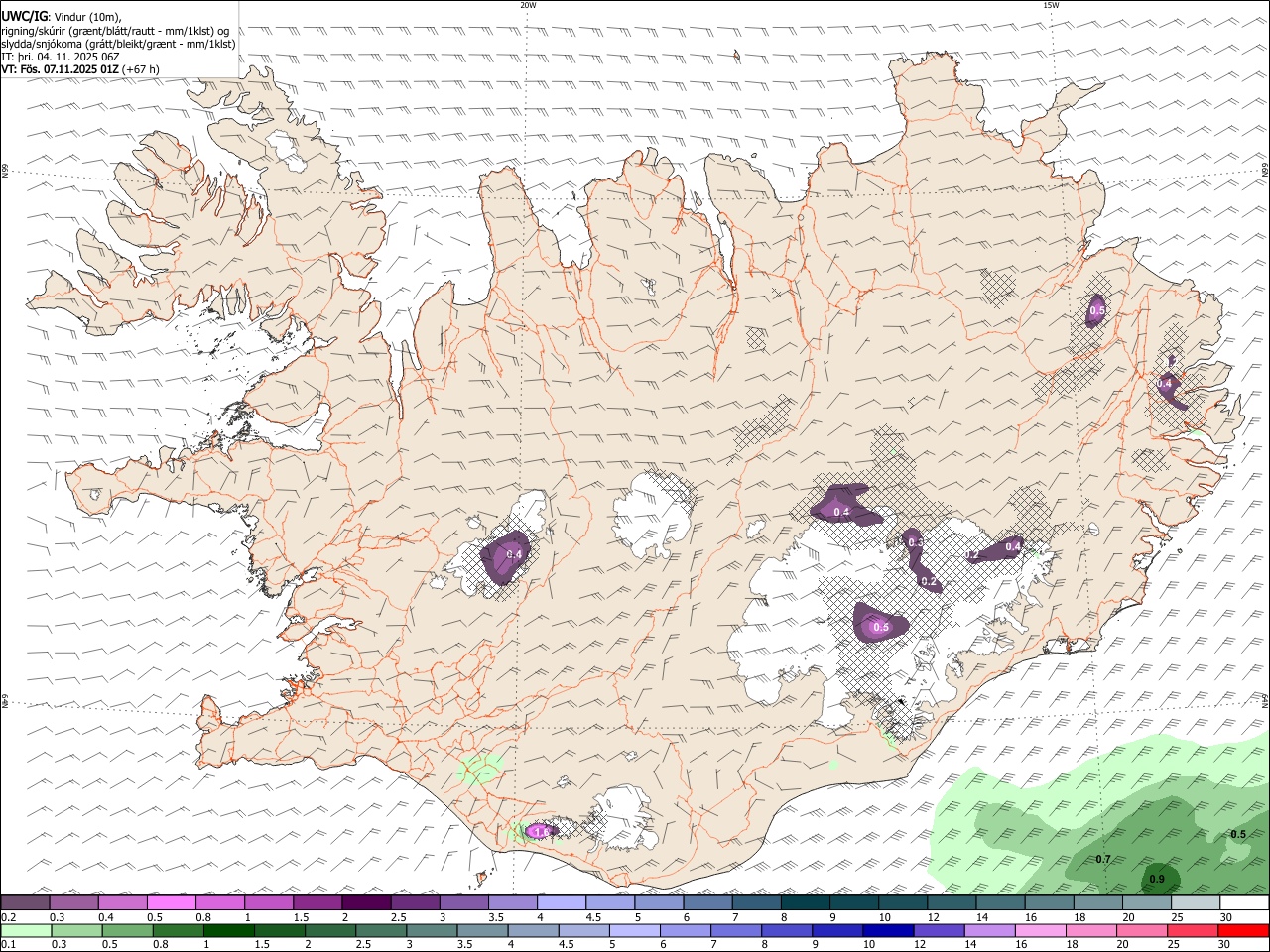The image size is (1270, 952).
Task: Click the '0.7' precipitation value label
Action: (1102, 858)
